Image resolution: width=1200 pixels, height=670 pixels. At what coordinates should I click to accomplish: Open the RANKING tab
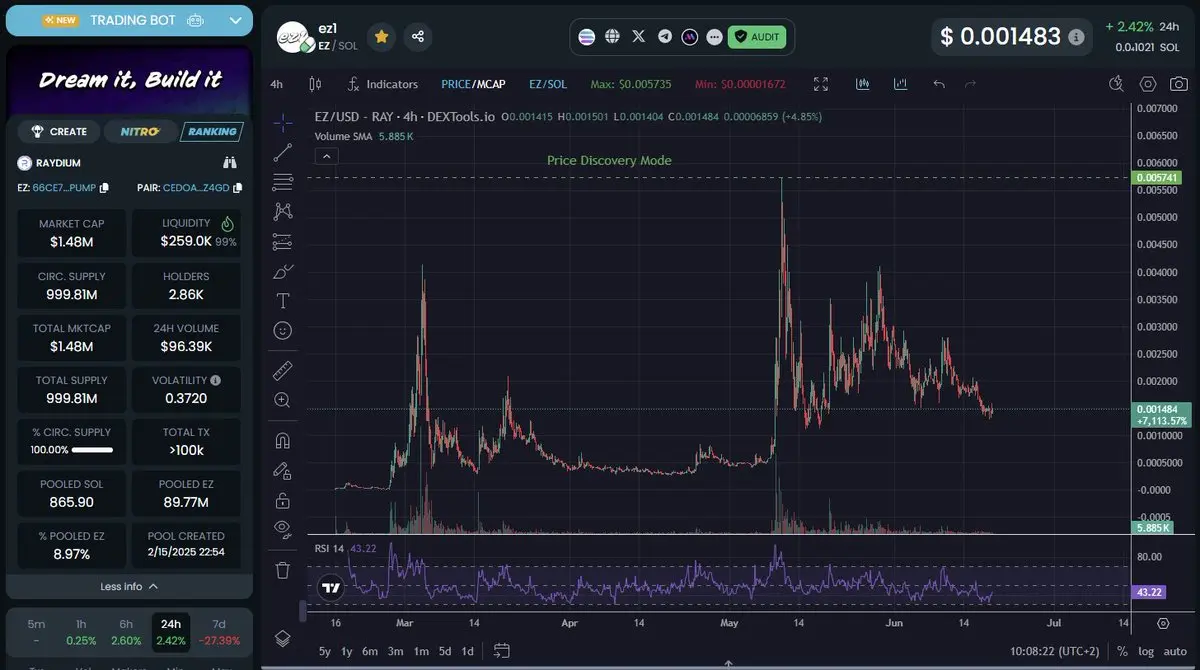212,131
